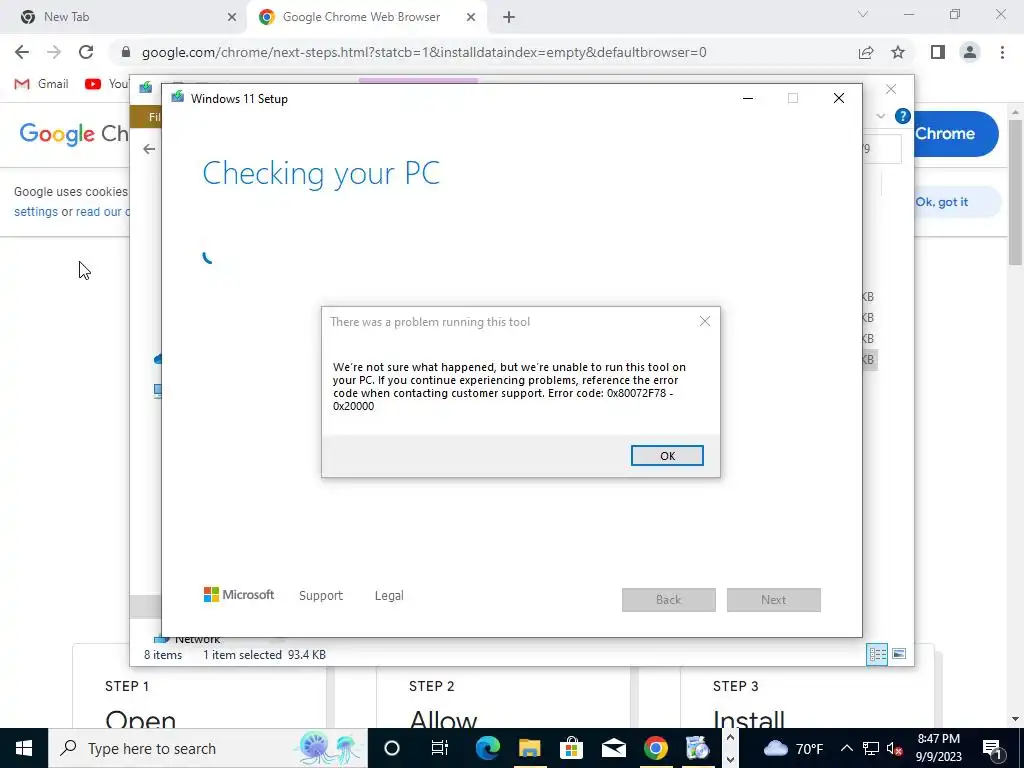Go back in Chrome

(x=22, y=52)
